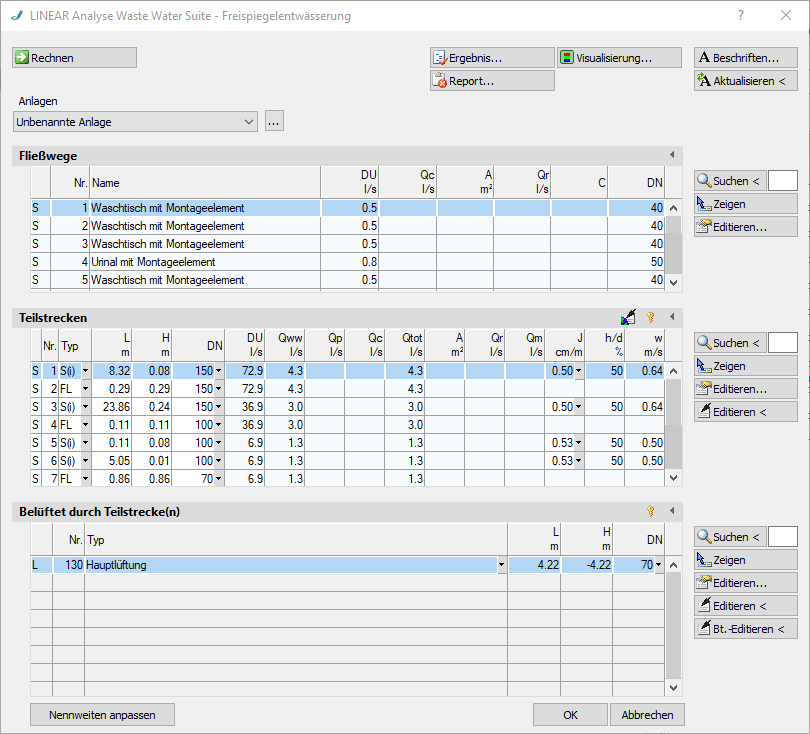Click the DU column header in Fließwege
Viewport: 810px width, 734px height.
pyautogui.click(x=349, y=182)
